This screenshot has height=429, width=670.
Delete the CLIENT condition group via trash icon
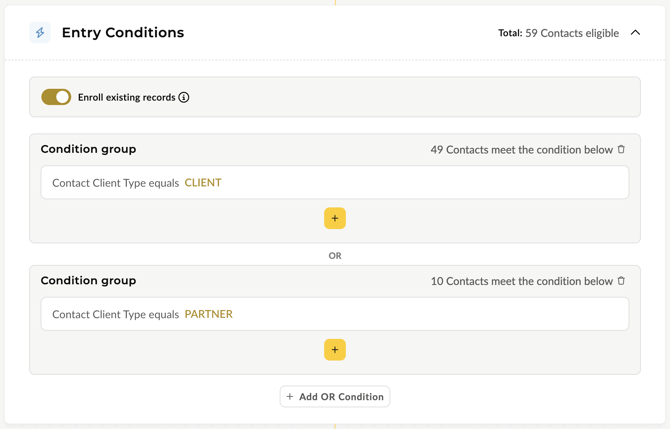[x=621, y=149]
